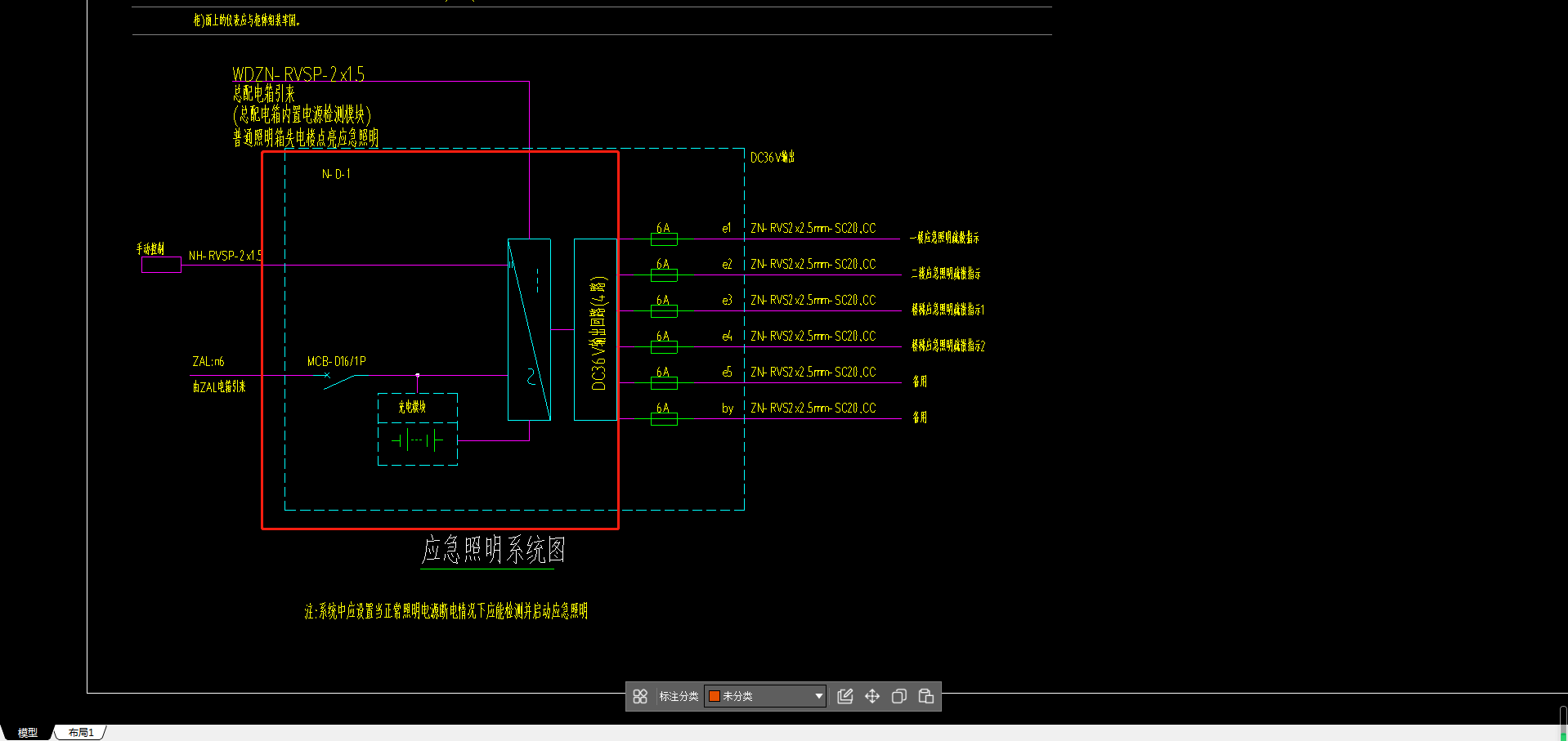Select the by spare circuit label
This screenshot has width=1568, height=741.
(728, 408)
